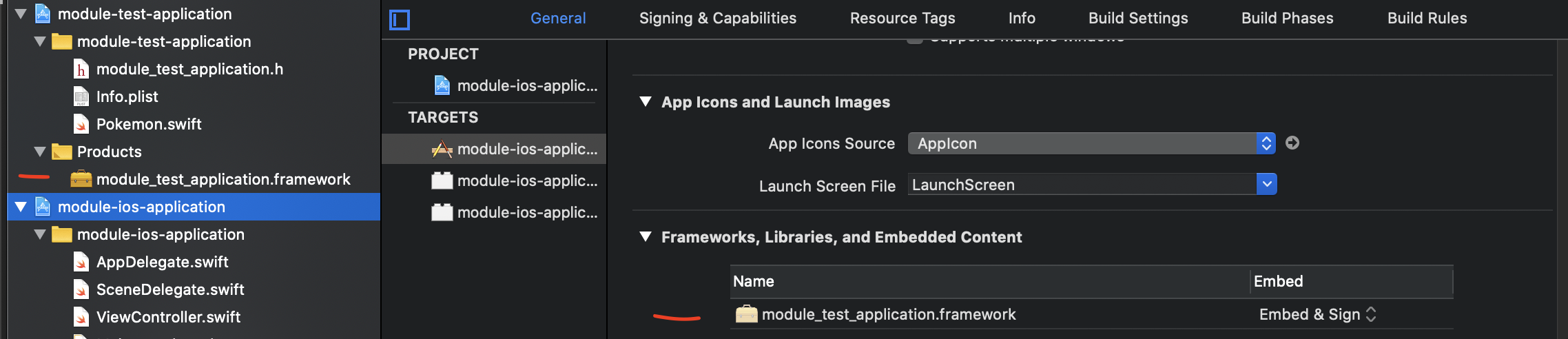The image size is (1568, 339).
Task: Collapse the module-test-application project
Action: [21, 14]
